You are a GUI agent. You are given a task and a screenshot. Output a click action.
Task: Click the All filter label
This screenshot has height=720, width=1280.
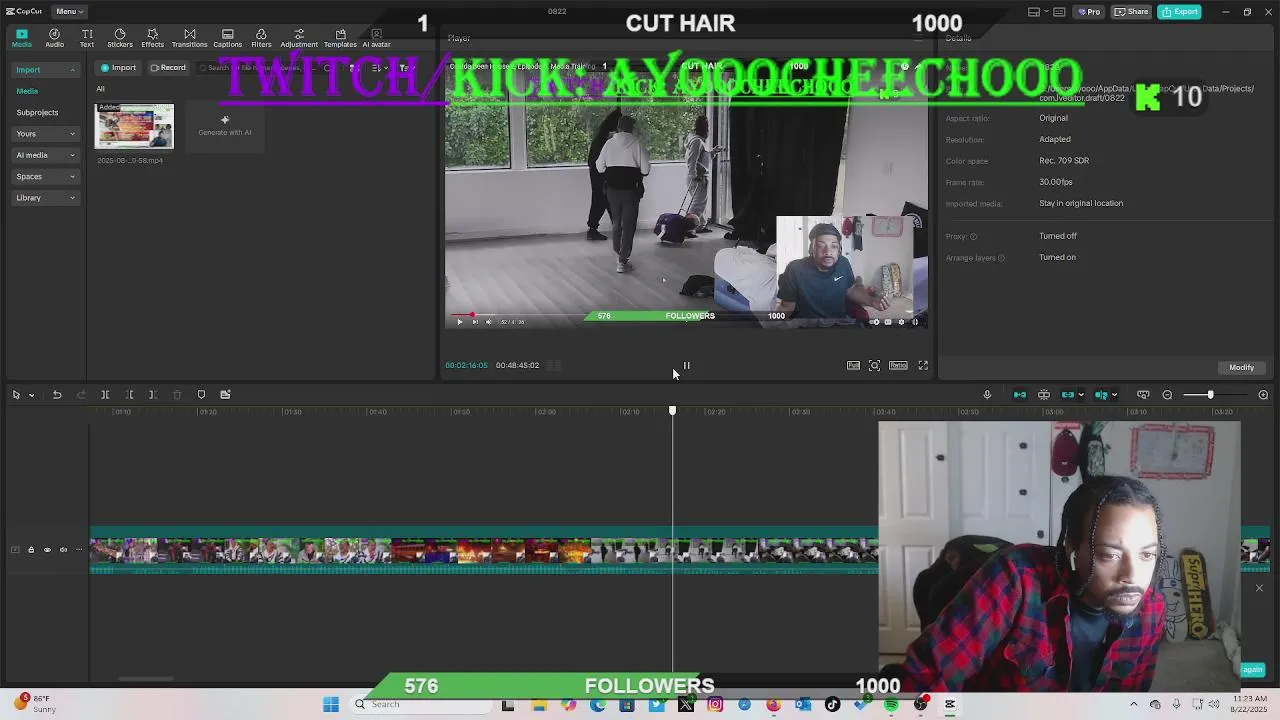pos(100,89)
